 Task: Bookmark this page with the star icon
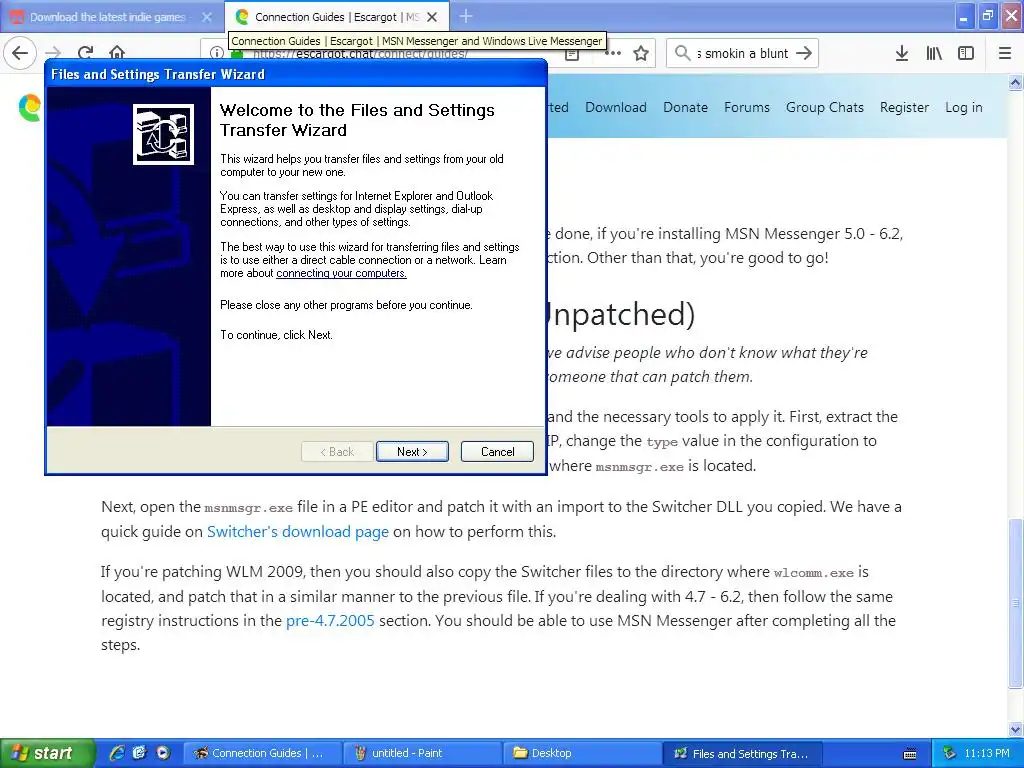coord(641,54)
